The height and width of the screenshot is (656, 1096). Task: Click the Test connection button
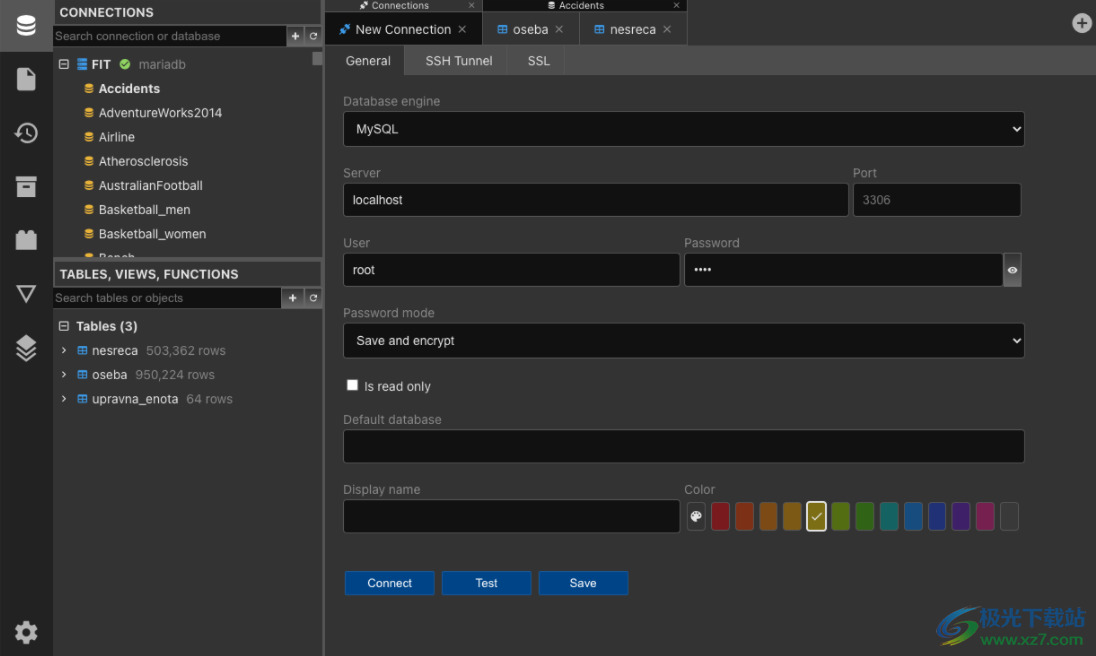486,583
